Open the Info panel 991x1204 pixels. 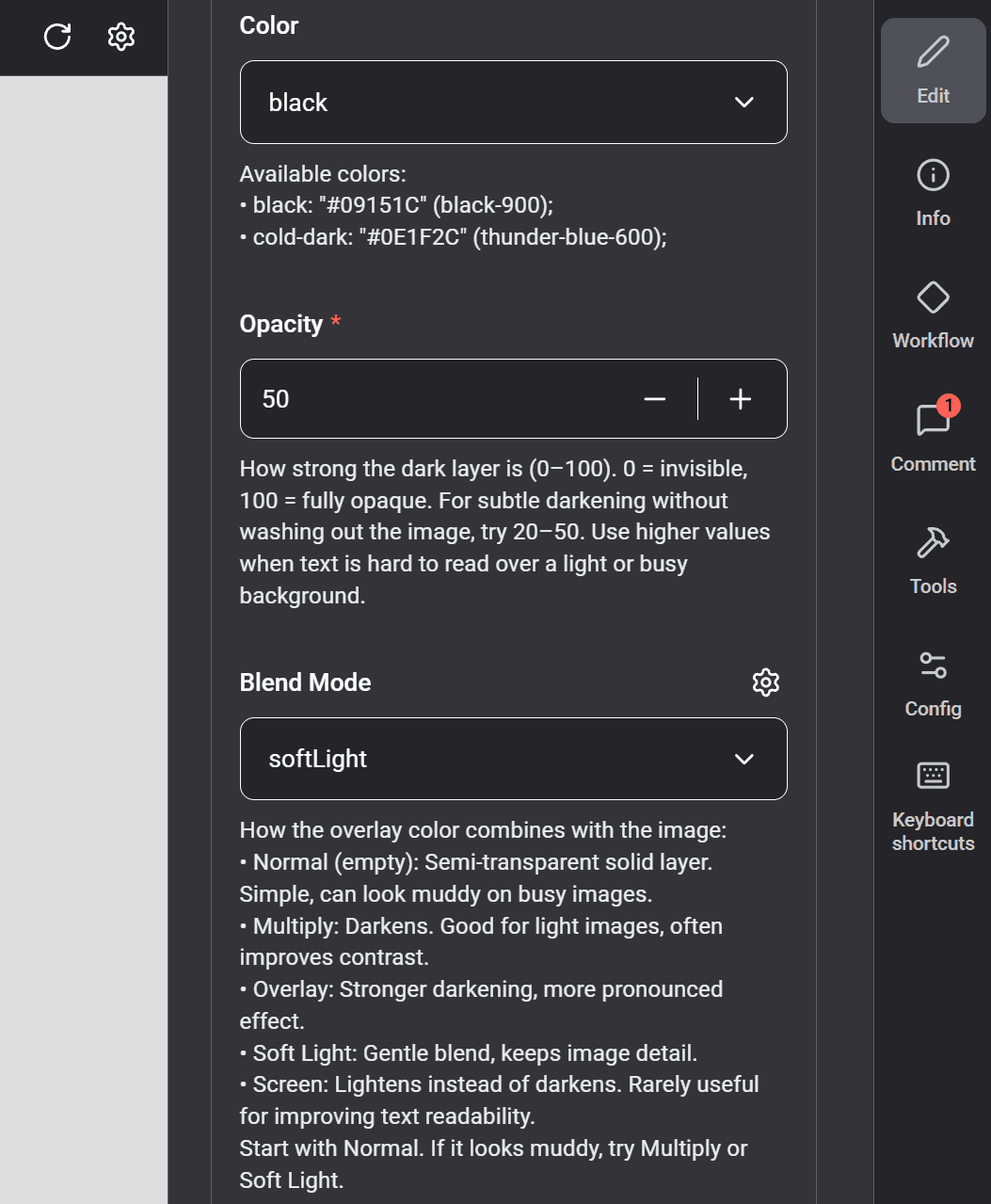(933, 193)
